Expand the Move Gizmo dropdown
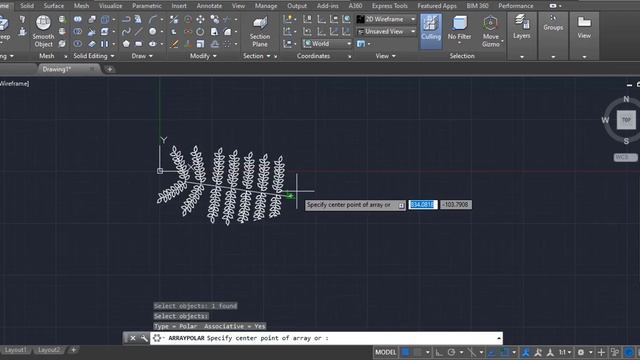Viewport: 640px width, 360px height. coord(502,40)
